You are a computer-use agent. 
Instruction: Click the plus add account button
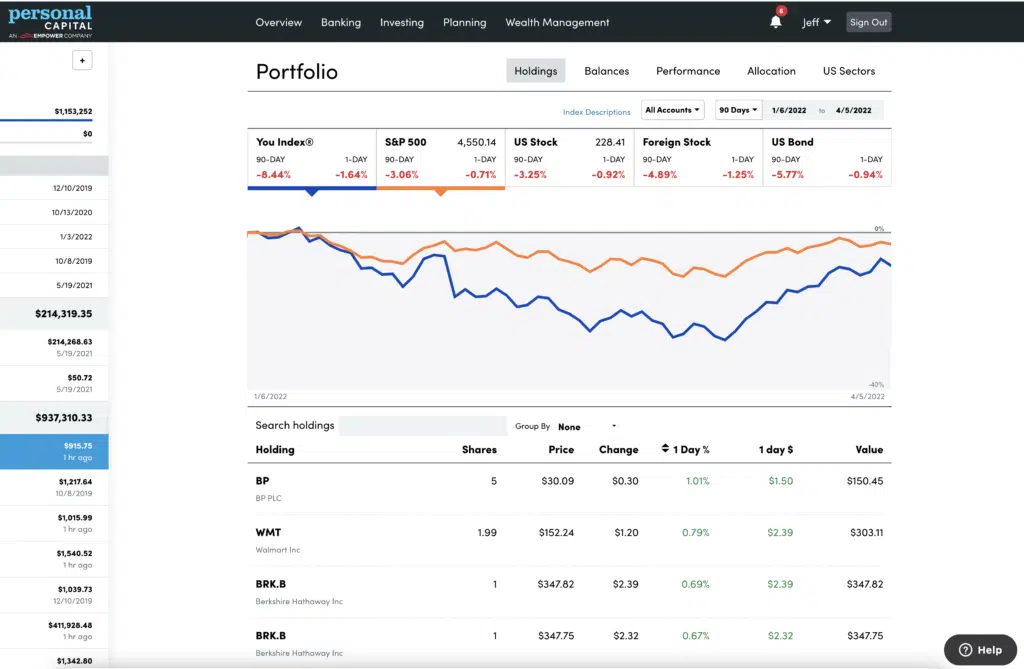click(82, 60)
